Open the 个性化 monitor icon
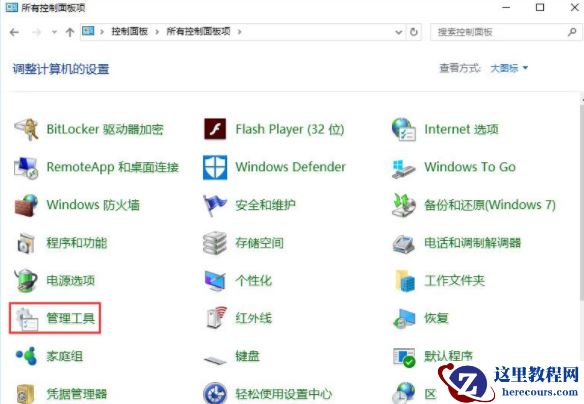Viewport: 584px width, 404px height. click(x=215, y=281)
